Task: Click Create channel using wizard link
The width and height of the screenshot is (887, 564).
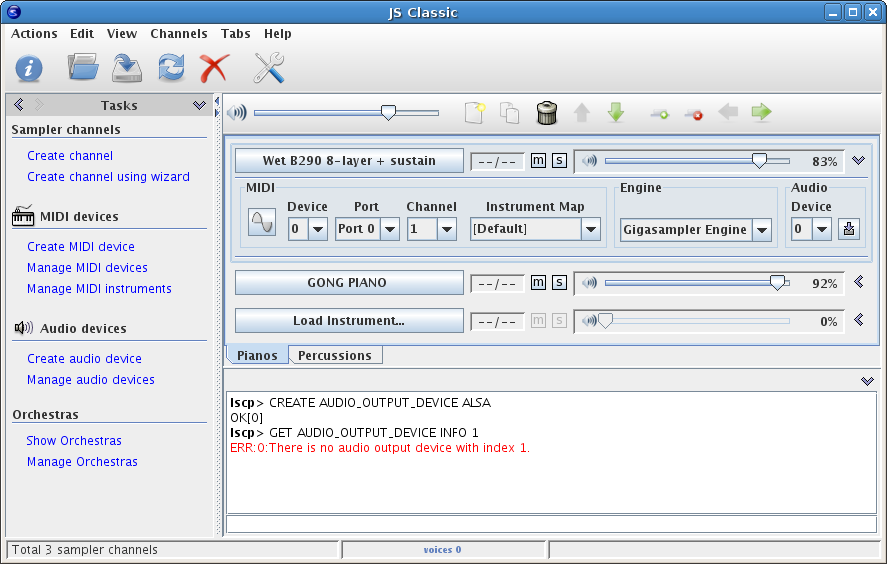Action: pyautogui.click(x=108, y=177)
